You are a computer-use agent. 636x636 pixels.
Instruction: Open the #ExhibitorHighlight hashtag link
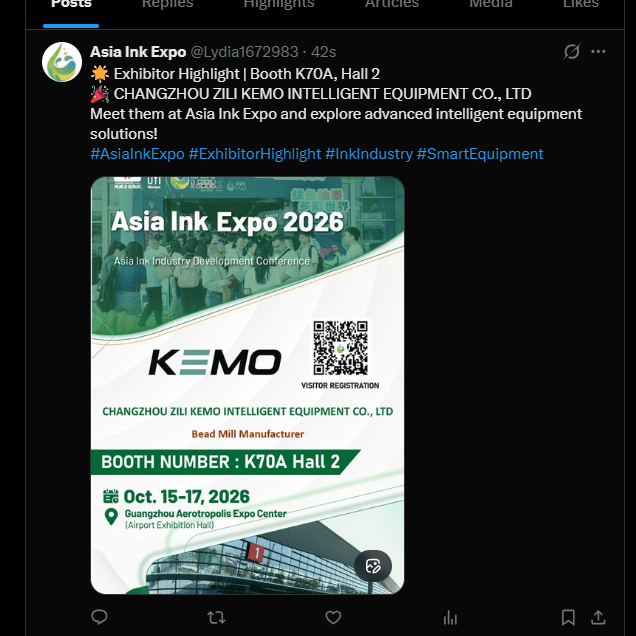tap(255, 154)
